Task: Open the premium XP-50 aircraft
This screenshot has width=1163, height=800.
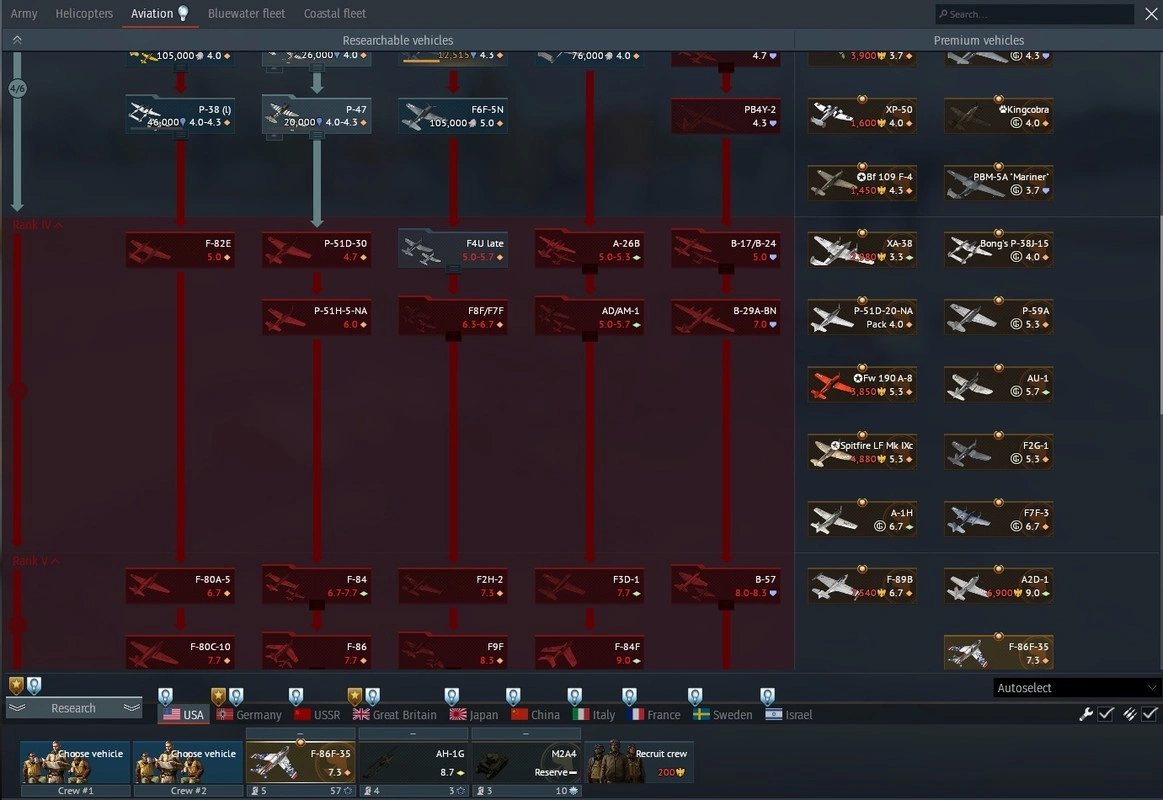Action: tap(861, 116)
